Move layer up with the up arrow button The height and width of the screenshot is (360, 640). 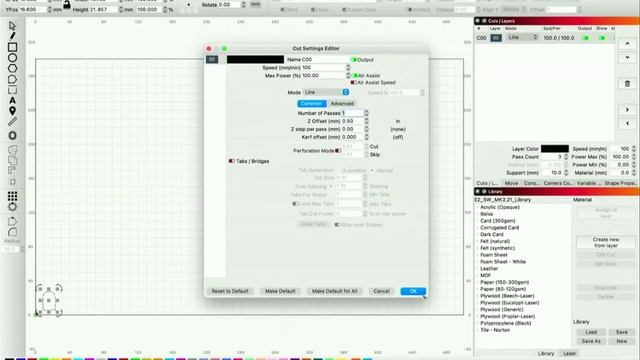(x=627, y=43)
